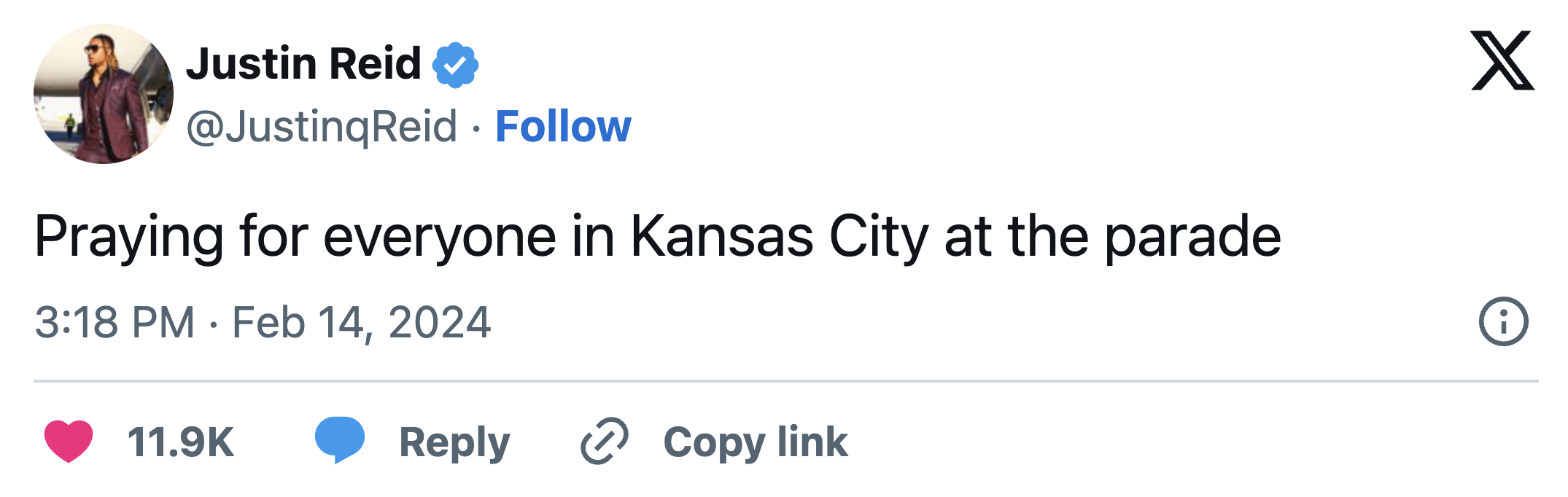Click the Feb 14, 2024 date

pos(361,322)
